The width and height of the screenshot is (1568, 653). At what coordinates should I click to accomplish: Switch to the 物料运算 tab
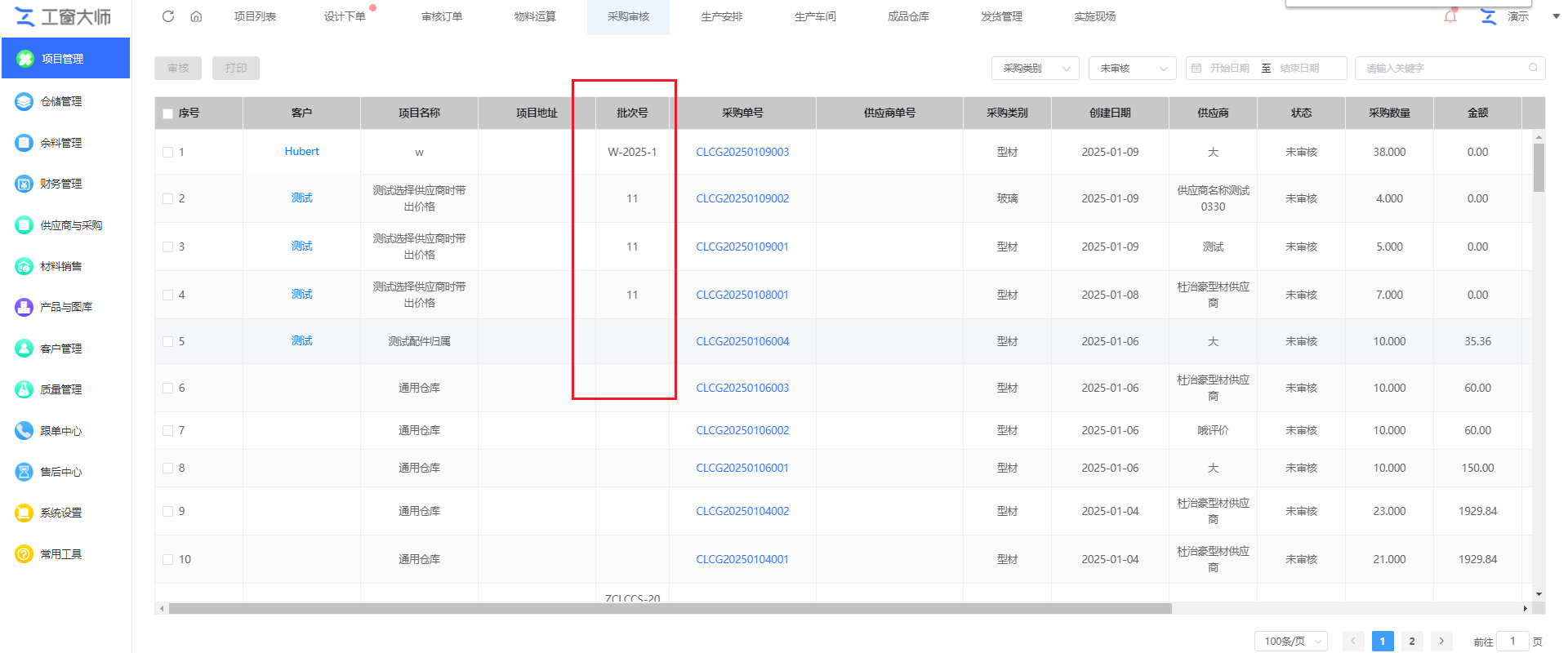pos(535,17)
